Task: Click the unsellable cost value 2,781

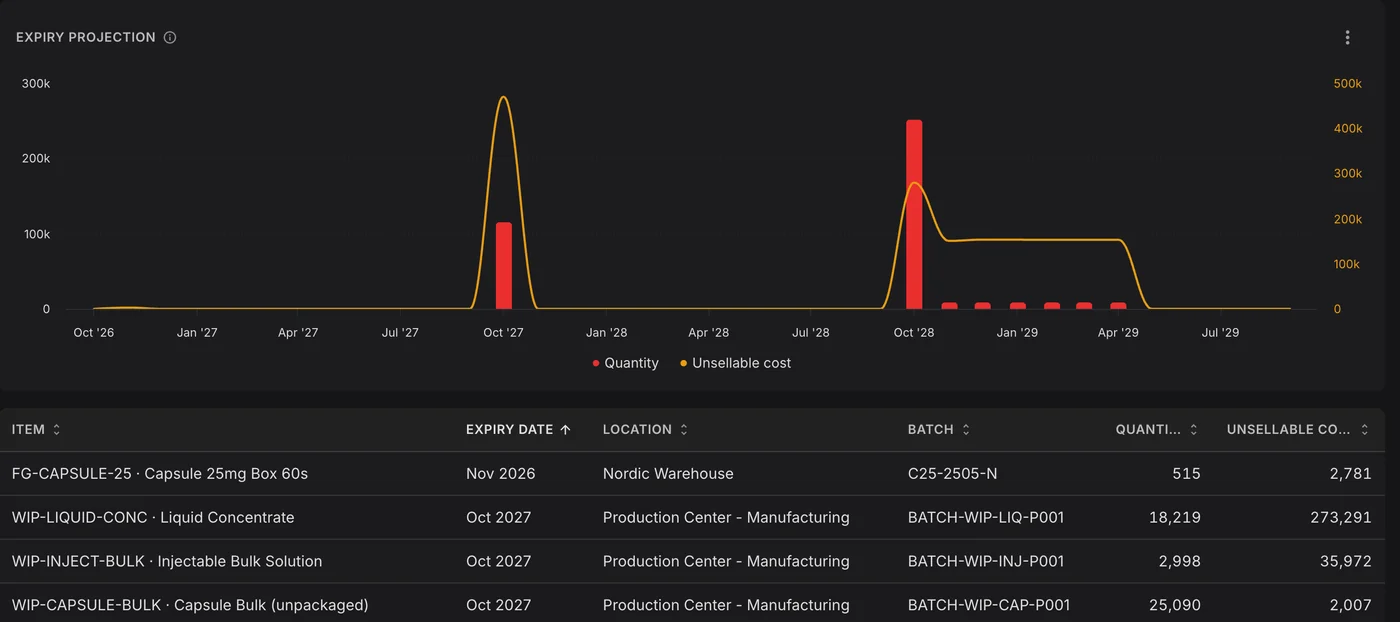Action: 1351,473
